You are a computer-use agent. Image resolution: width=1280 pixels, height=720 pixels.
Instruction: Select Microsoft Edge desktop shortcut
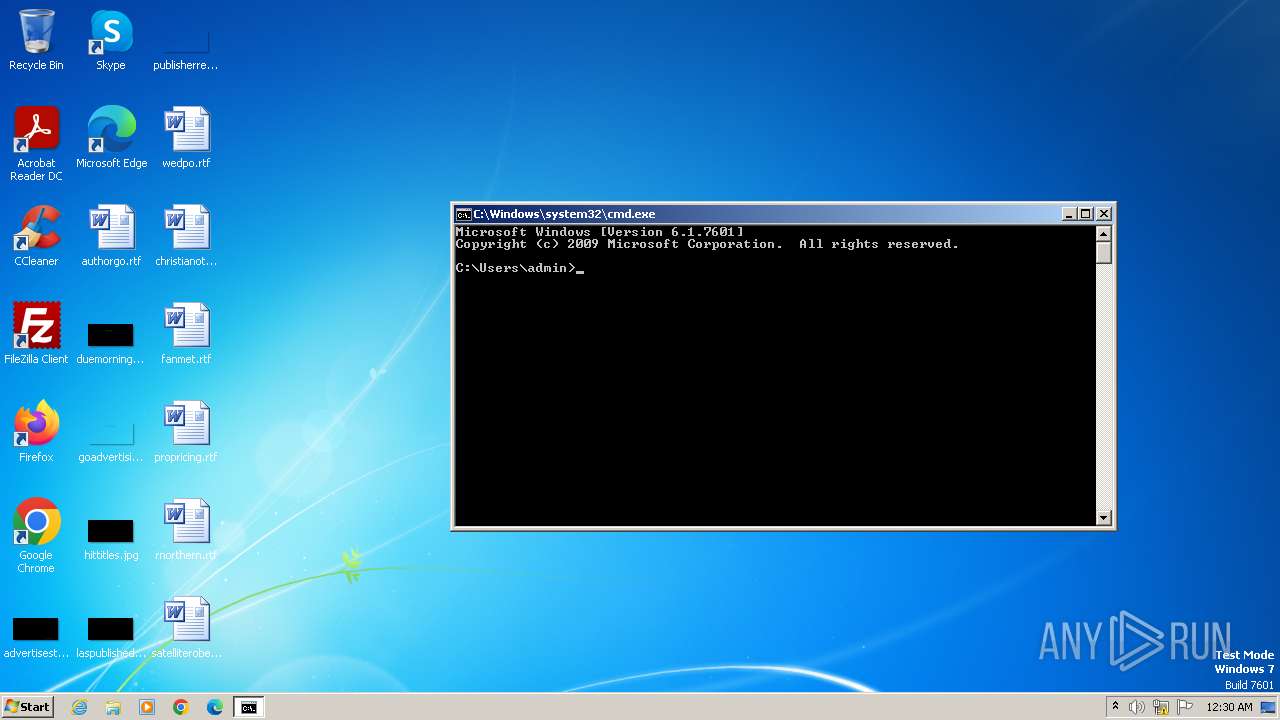coord(111,137)
